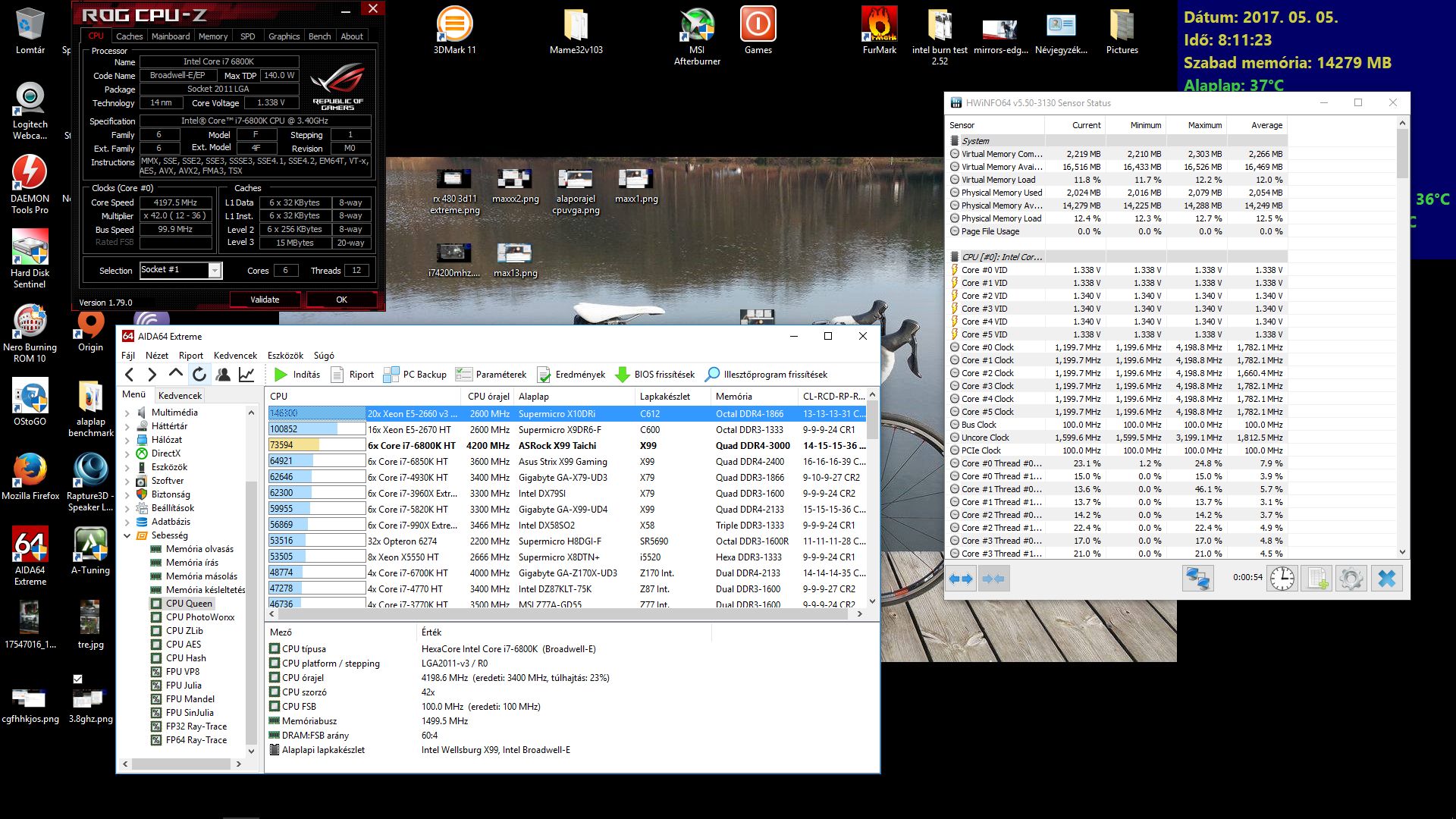Expand Hálózat tree node
Screen dimensions: 1456x819
tap(127, 441)
